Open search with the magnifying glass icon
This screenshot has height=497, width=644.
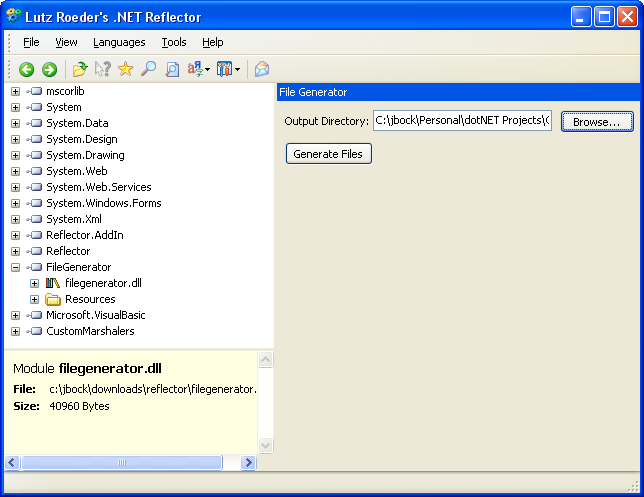(149, 69)
